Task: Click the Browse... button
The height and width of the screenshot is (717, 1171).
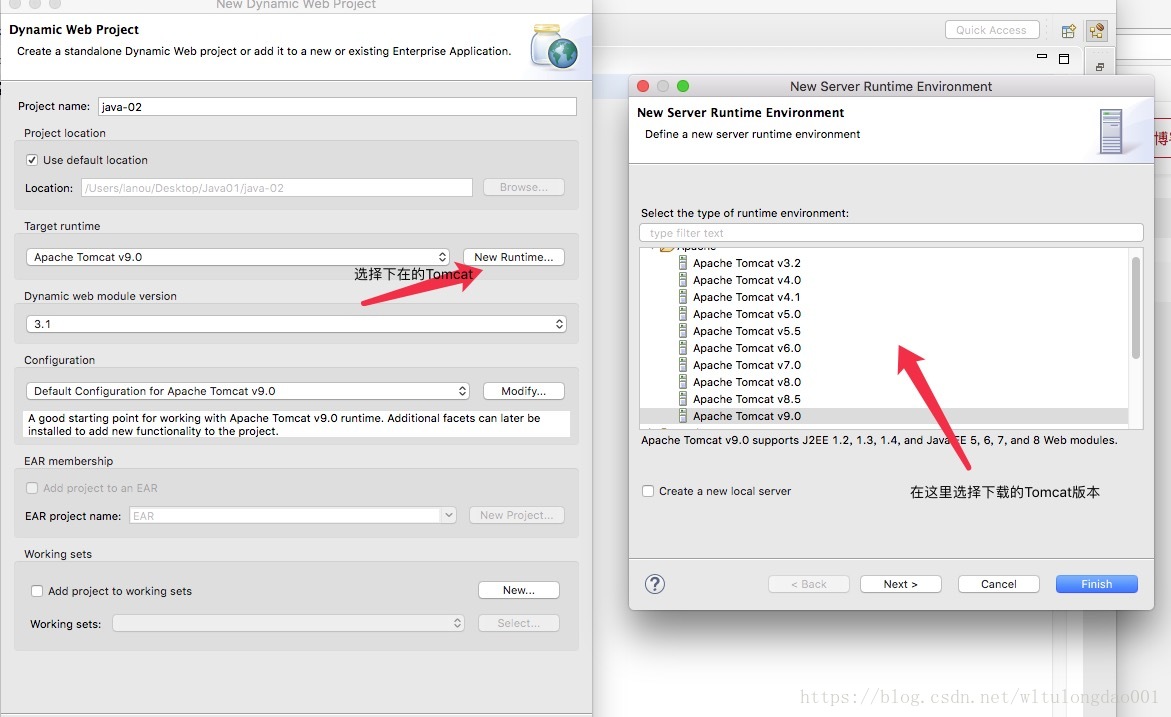Action: click(524, 187)
